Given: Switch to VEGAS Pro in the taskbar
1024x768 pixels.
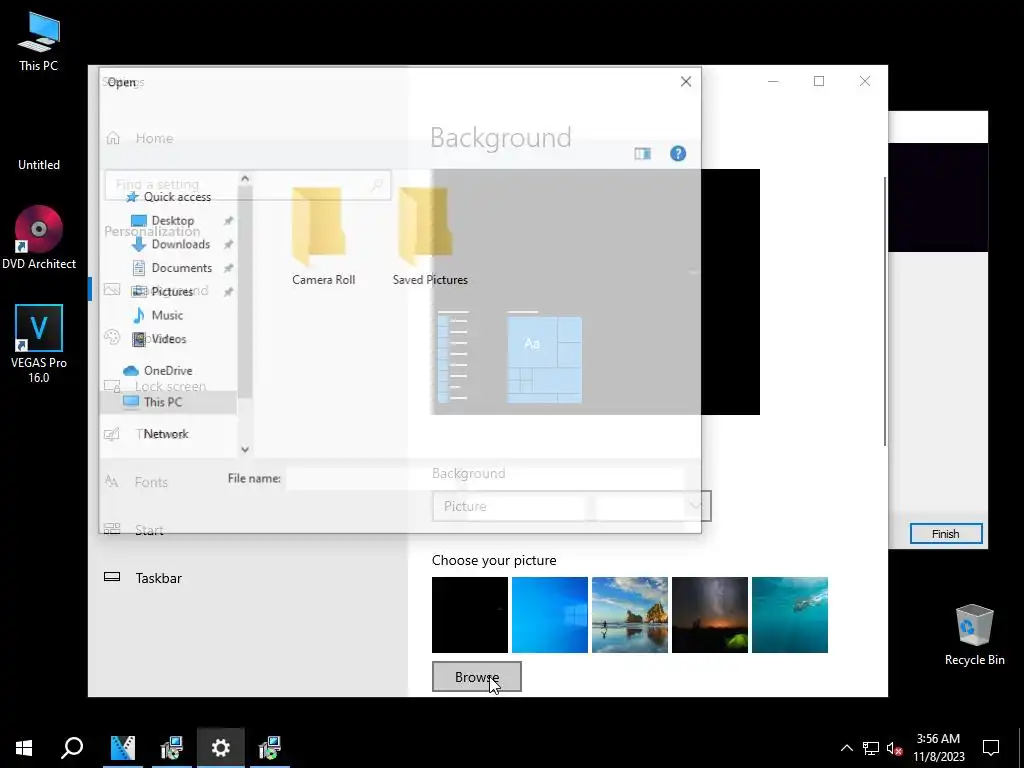Looking at the screenshot, I should [x=122, y=748].
